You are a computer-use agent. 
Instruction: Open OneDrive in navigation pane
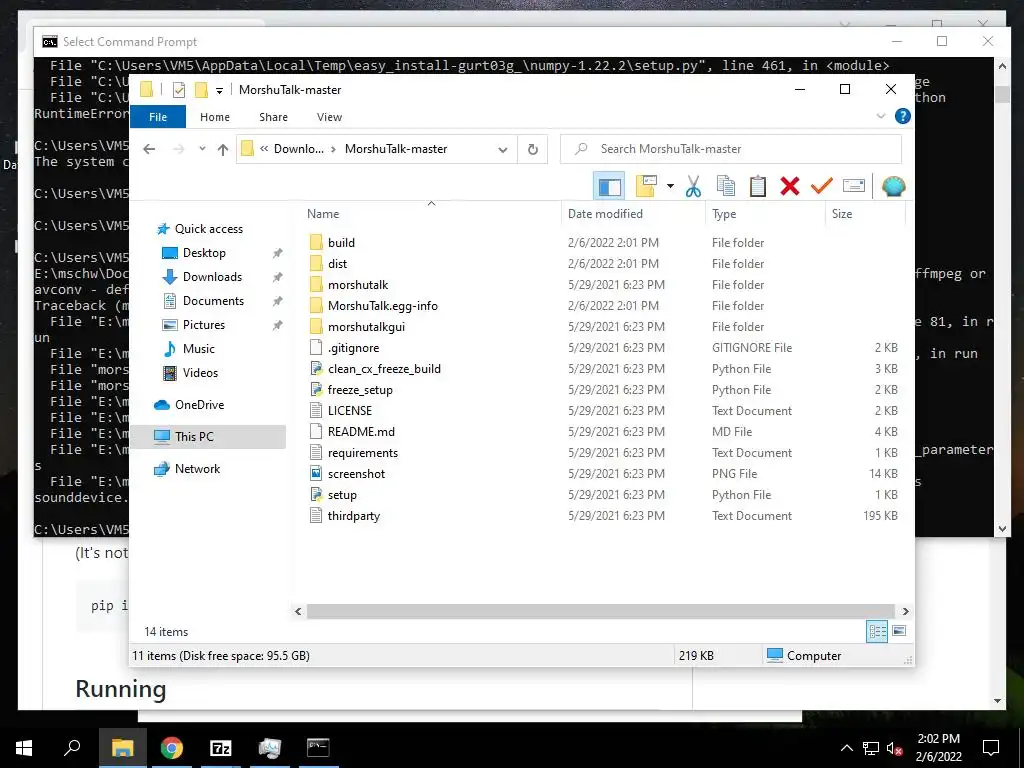tap(199, 405)
